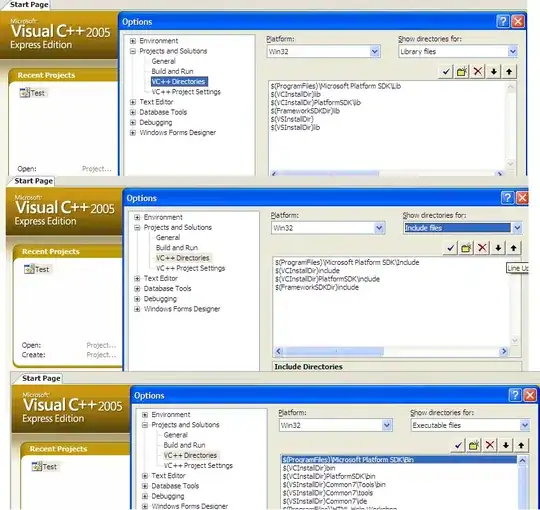The height and width of the screenshot is (510, 540).
Task: Add new line in Include files dialog
Action: (x=466, y=248)
